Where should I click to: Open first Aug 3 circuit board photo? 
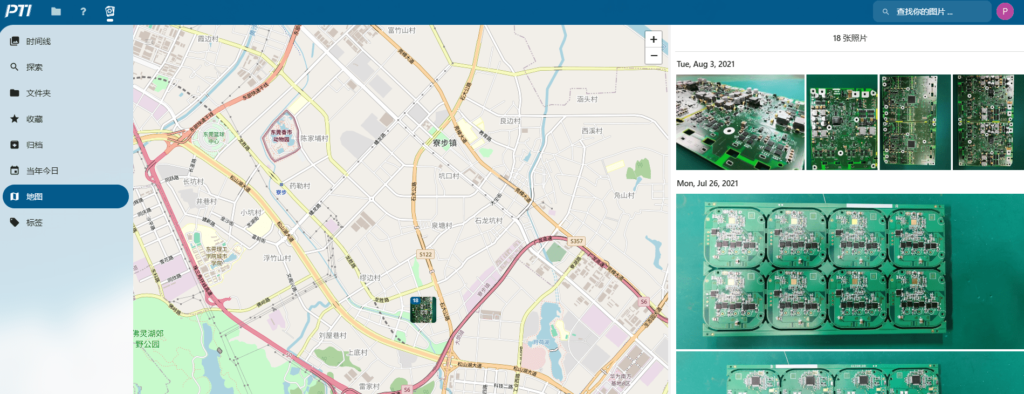click(740, 122)
